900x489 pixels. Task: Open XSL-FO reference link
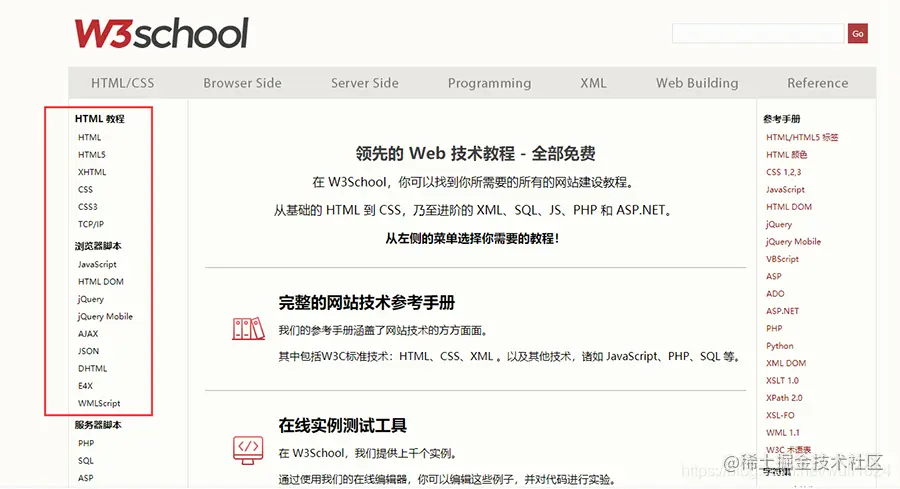780,415
